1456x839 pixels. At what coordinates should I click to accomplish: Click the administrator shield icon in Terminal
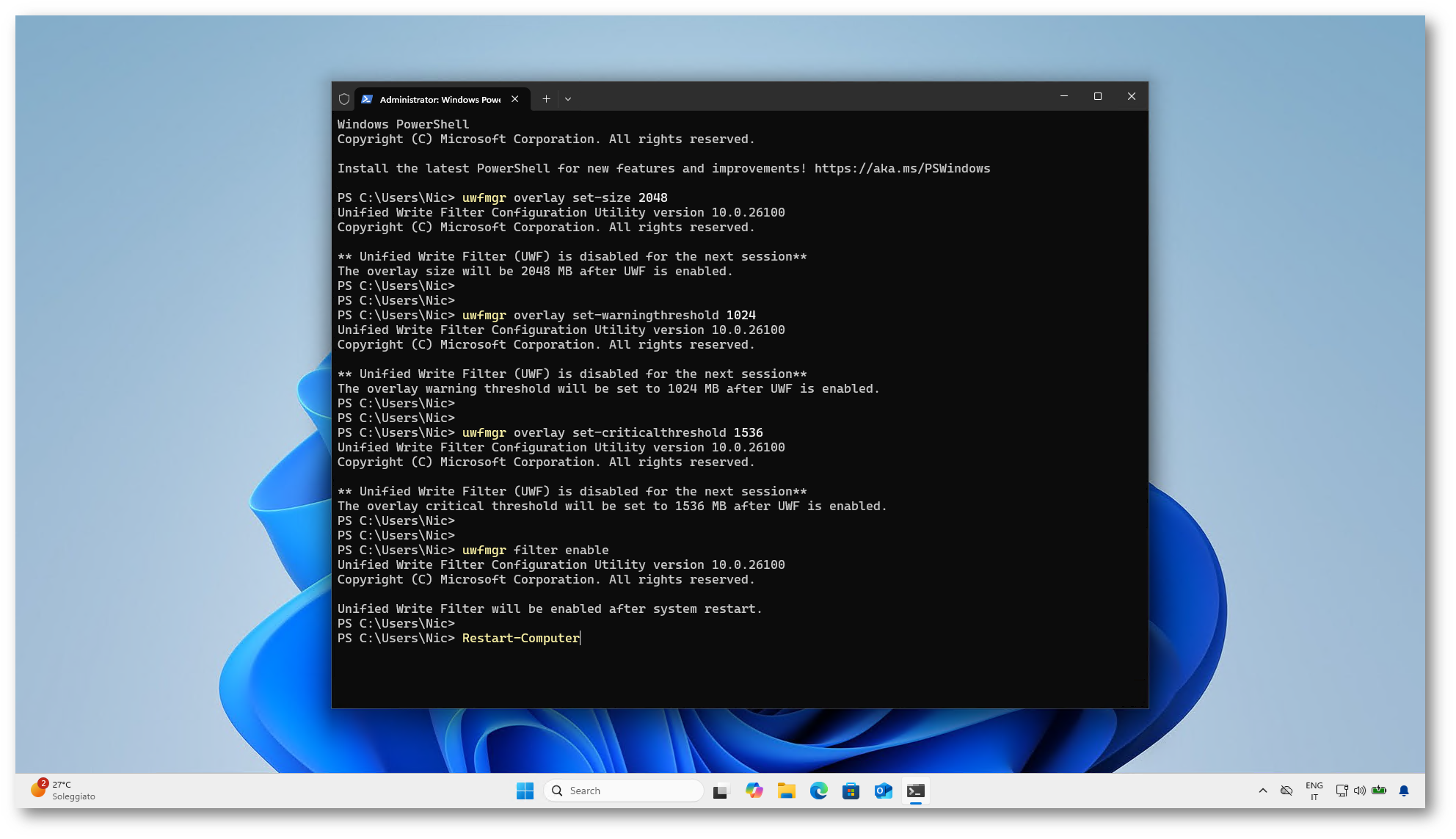[x=344, y=99]
